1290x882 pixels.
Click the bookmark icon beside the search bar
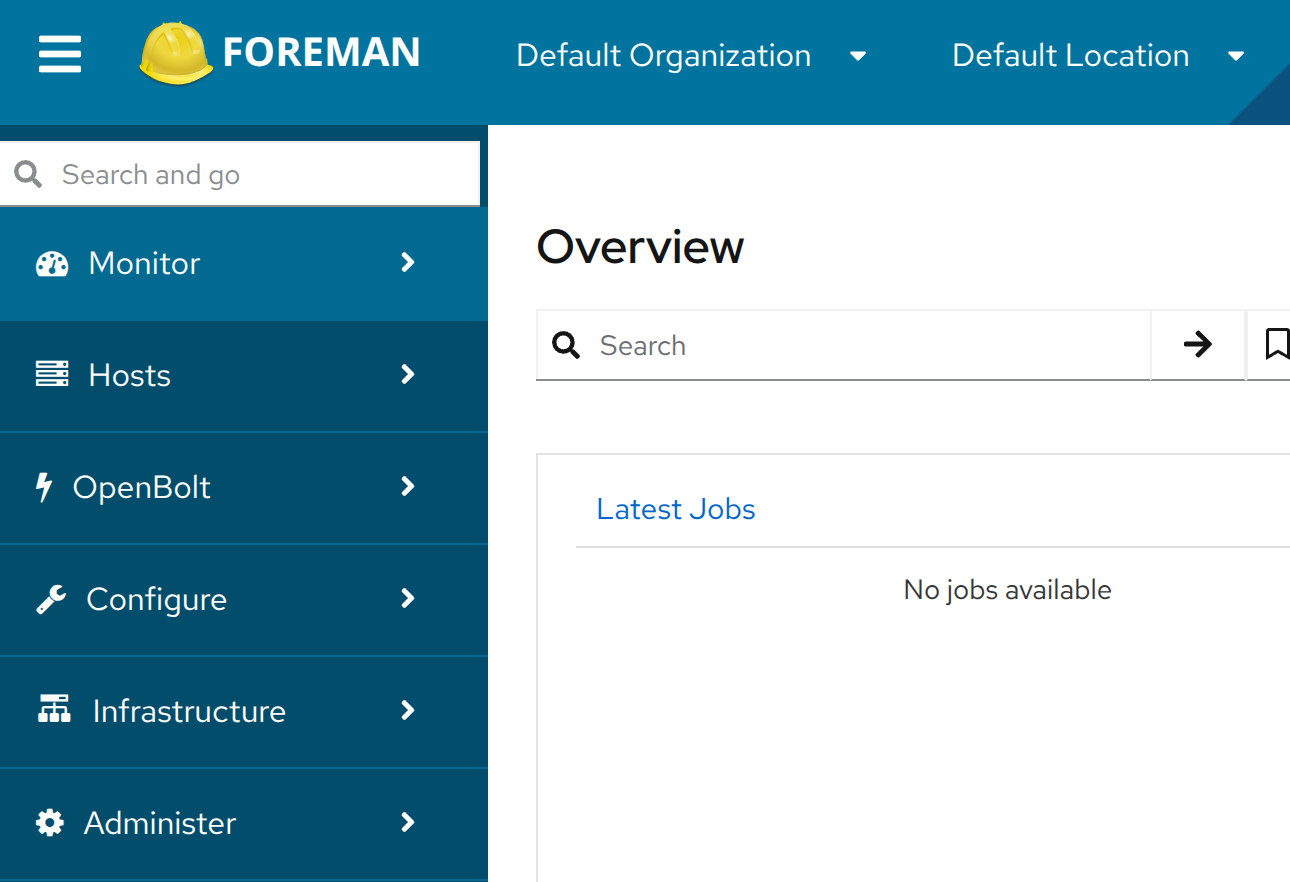[1277, 344]
